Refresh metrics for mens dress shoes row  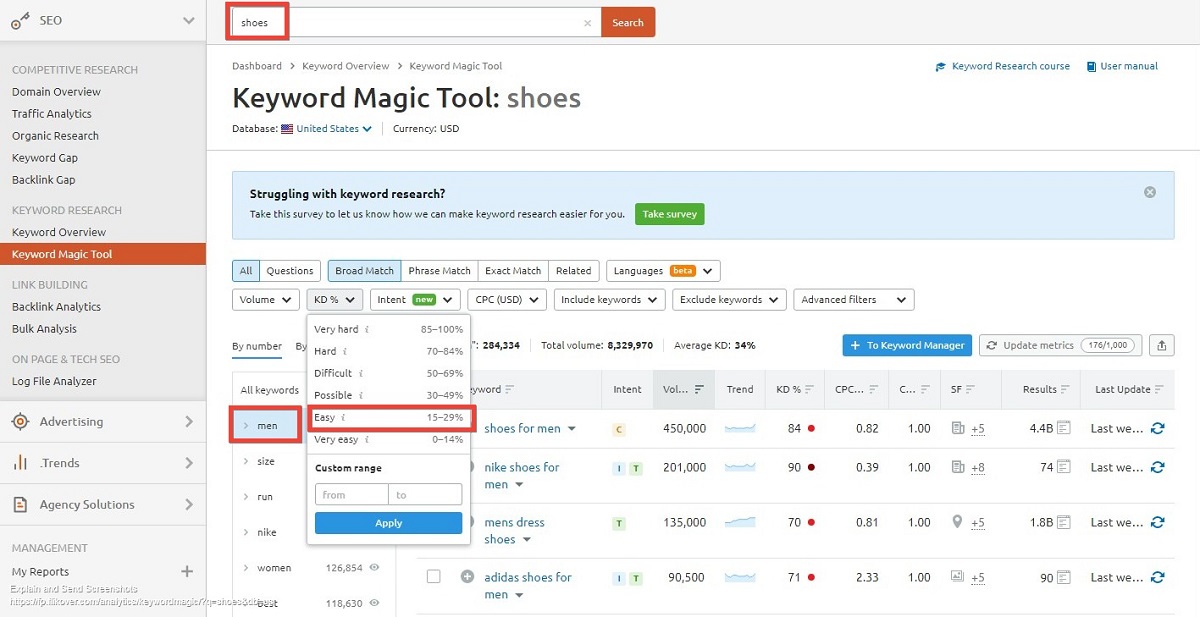point(1158,522)
